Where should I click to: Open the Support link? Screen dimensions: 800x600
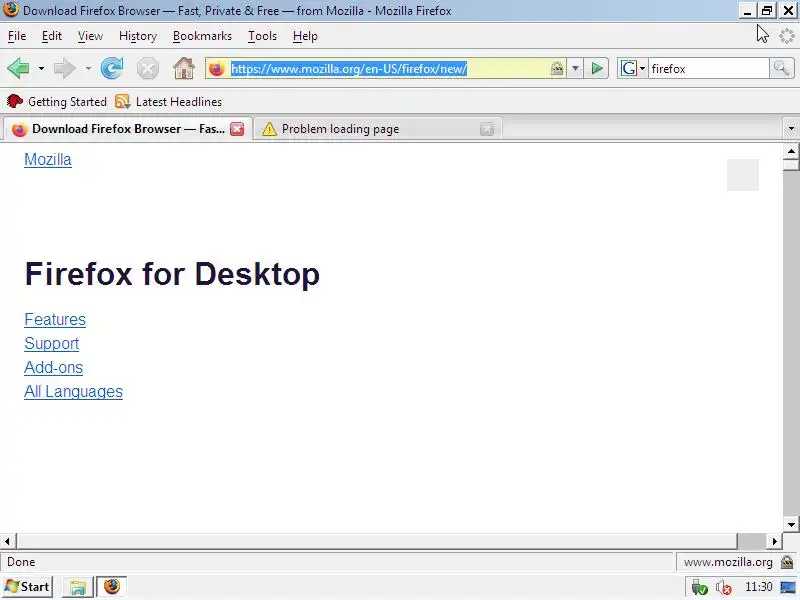[52, 343]
